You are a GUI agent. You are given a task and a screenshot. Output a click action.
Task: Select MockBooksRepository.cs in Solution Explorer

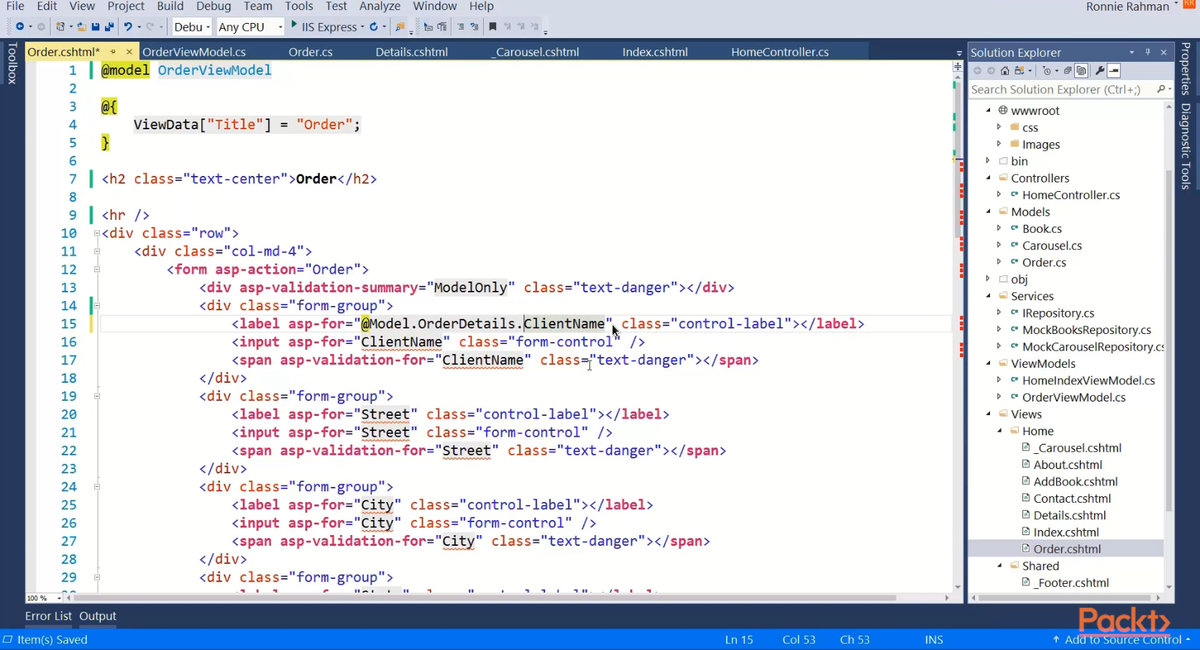(x=1086, y=329)
